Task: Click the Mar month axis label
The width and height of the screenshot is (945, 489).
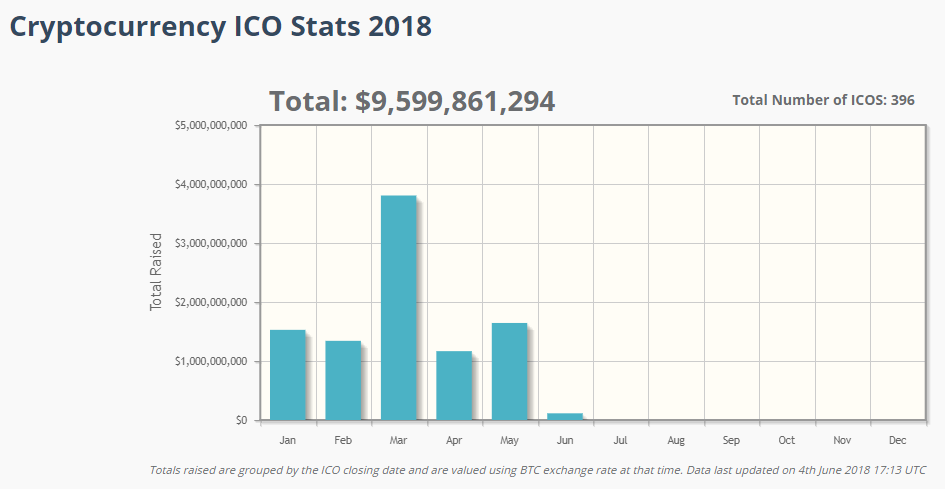Action: (398, 441)
